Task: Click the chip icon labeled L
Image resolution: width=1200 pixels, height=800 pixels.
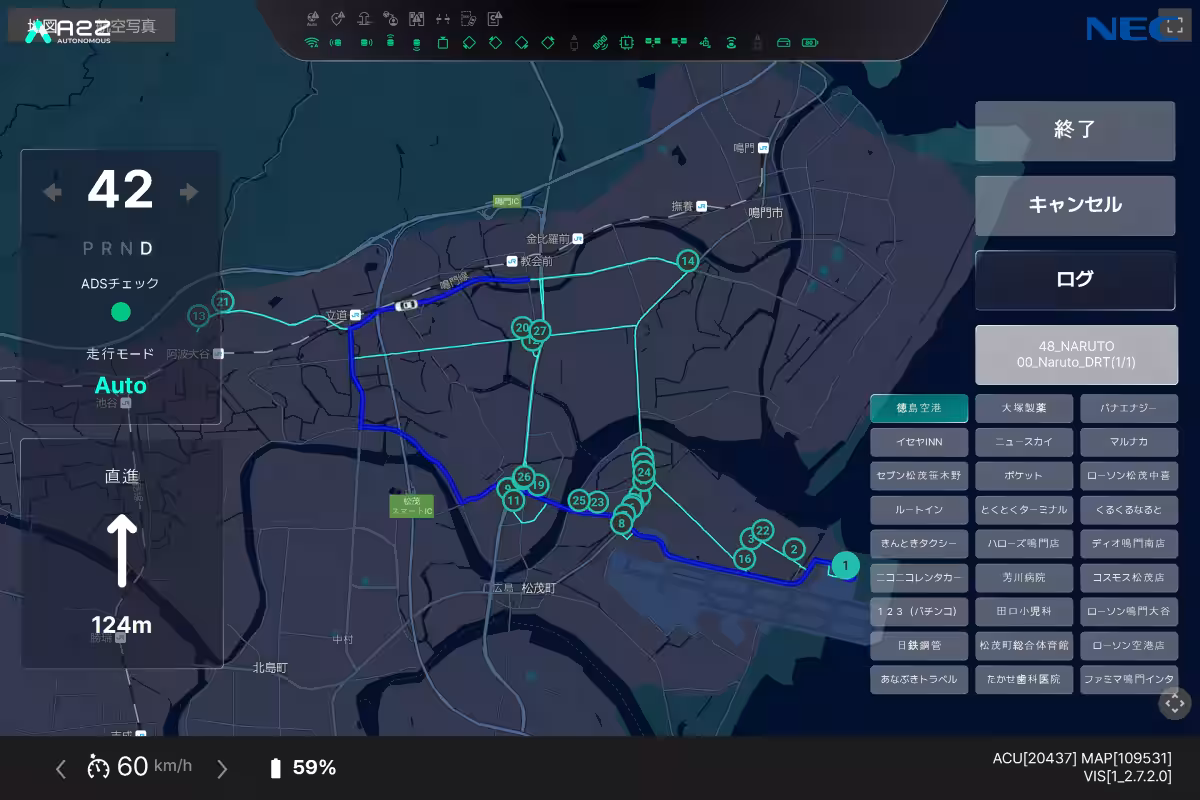Action: (626, 43)
